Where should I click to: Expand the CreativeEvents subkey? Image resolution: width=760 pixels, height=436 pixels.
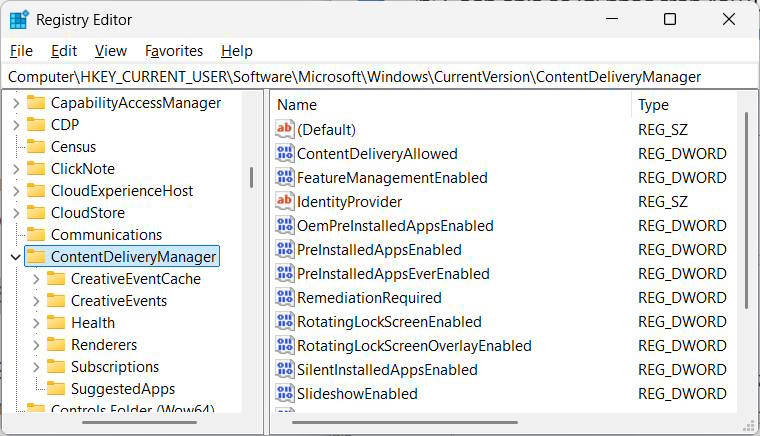[36, 301]
